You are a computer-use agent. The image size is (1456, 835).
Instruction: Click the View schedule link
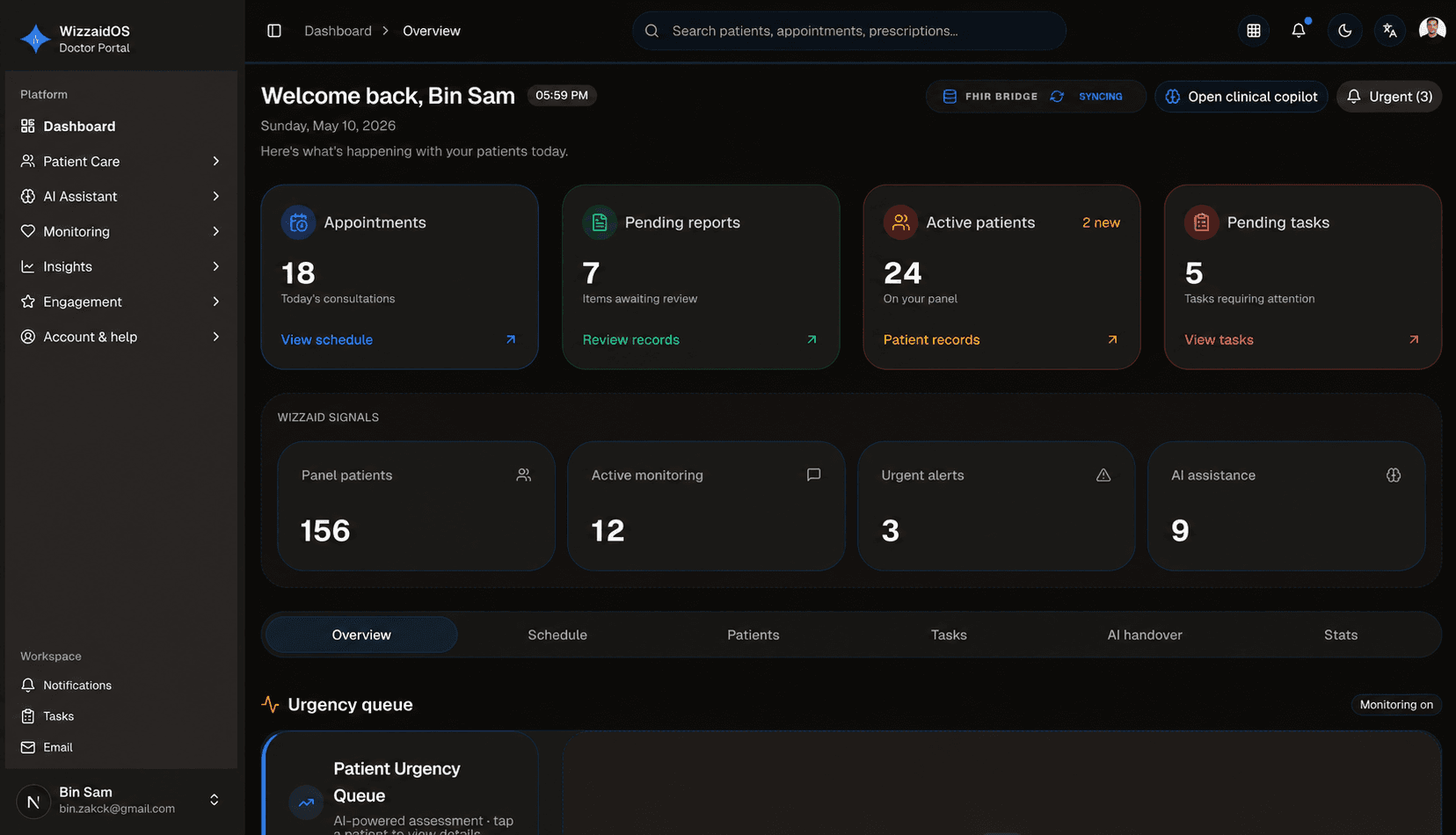pyautogui.click(x=327, y=339)
